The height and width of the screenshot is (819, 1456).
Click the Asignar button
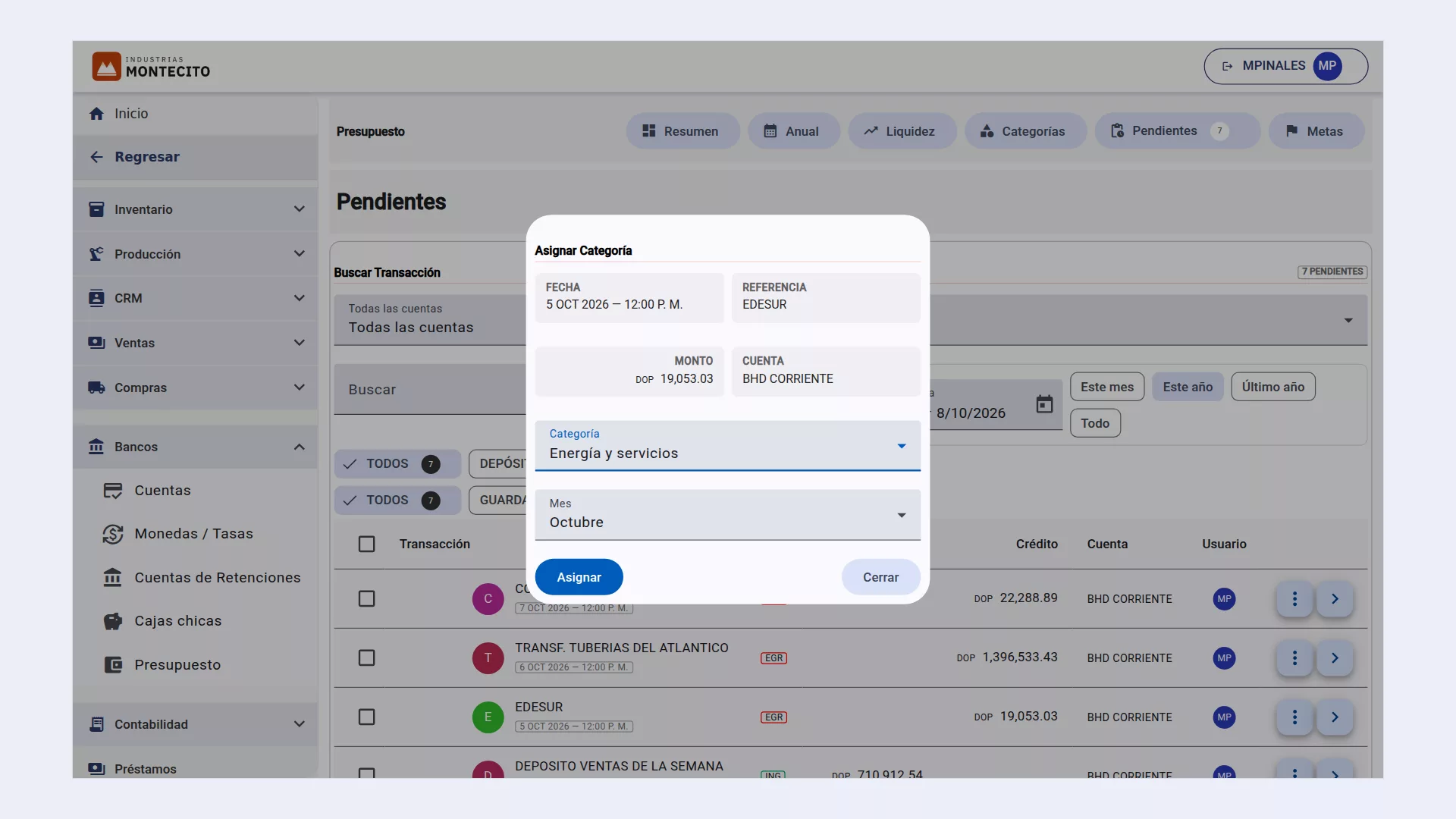tap(579, 577)
